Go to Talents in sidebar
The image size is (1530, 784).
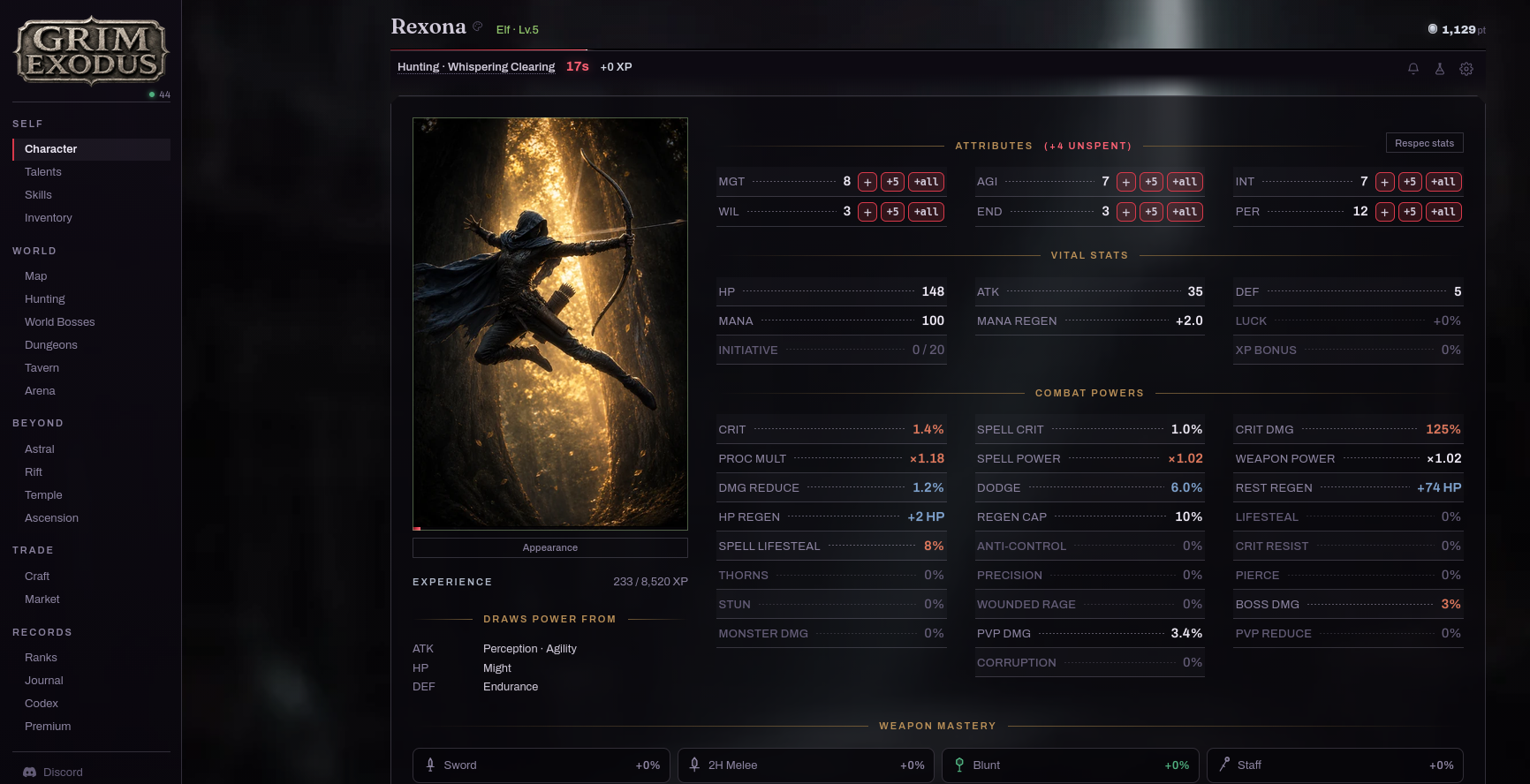[92, 172]
